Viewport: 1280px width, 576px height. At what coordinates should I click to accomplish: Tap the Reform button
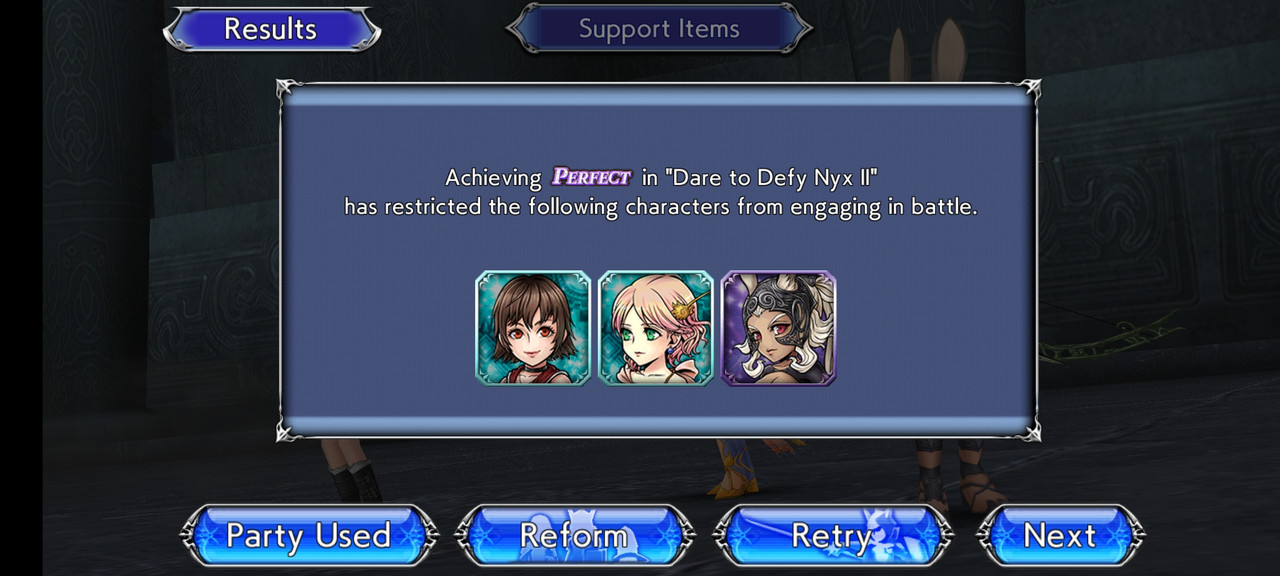tap(574, 536)
